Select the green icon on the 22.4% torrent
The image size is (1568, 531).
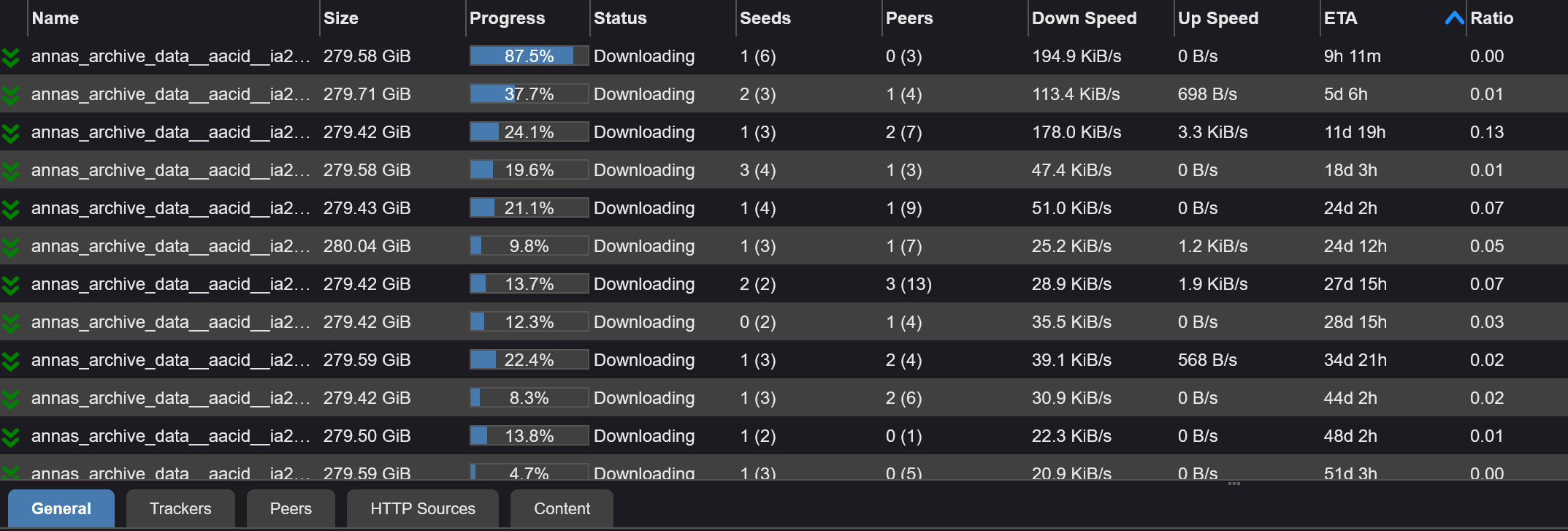[10, 361]
